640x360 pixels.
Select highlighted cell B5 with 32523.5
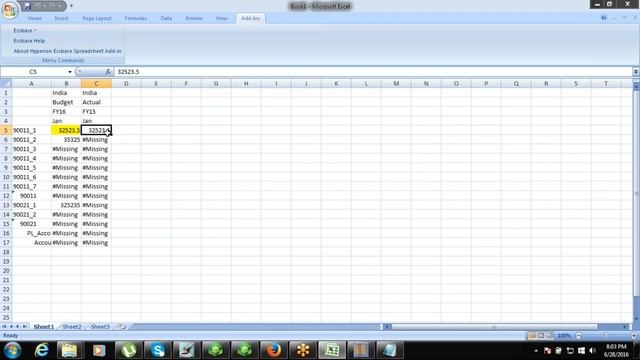click(x=66, y=130)
